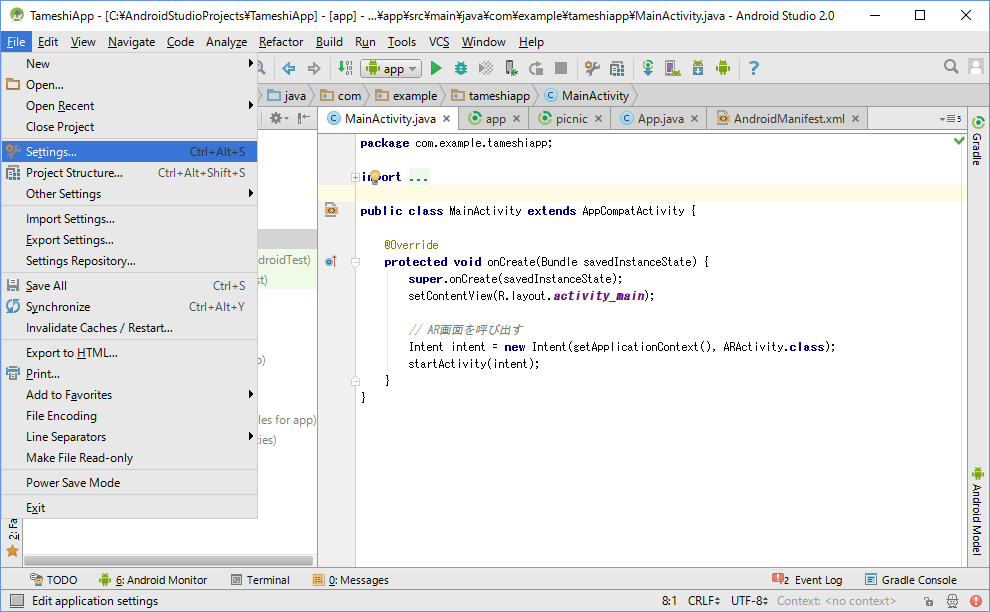
Task: Run the app with green play button
Action: [436, 68]
